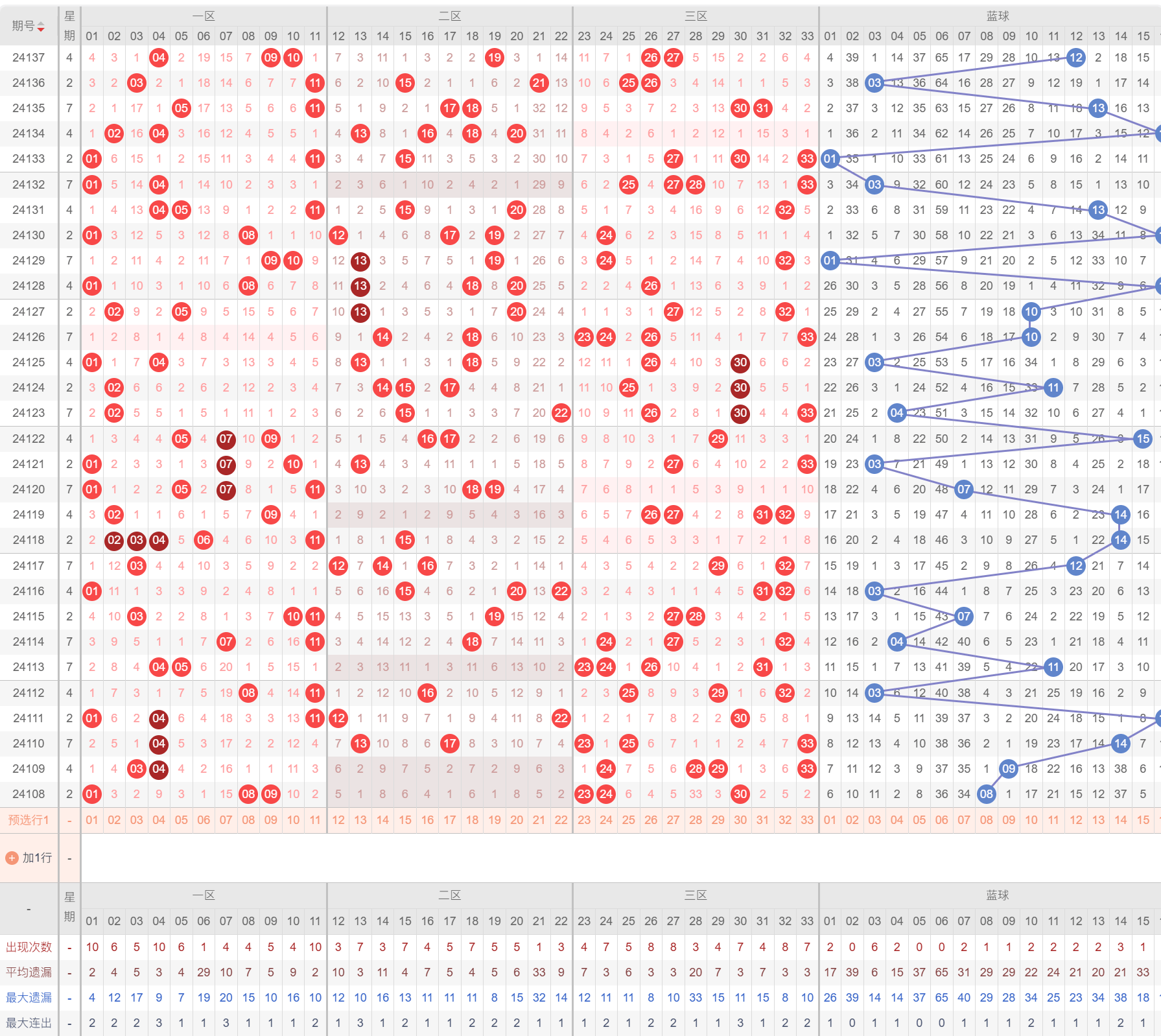
Task: Click dark red ball 13 in row 24128
Action: tap(360, 286)
